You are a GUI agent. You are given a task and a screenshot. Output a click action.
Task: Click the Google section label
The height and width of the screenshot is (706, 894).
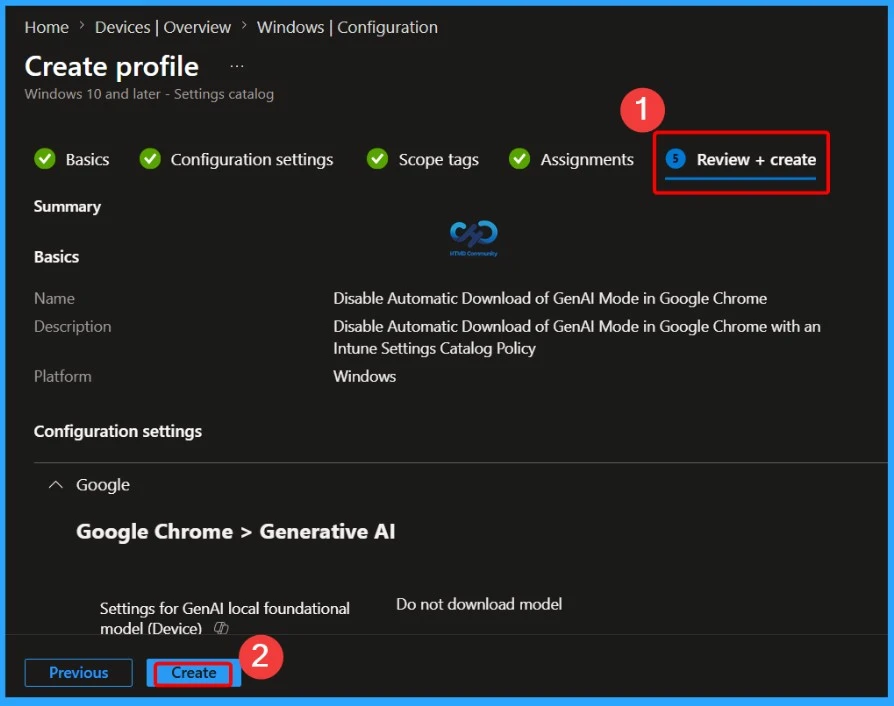tap(103, 485)
